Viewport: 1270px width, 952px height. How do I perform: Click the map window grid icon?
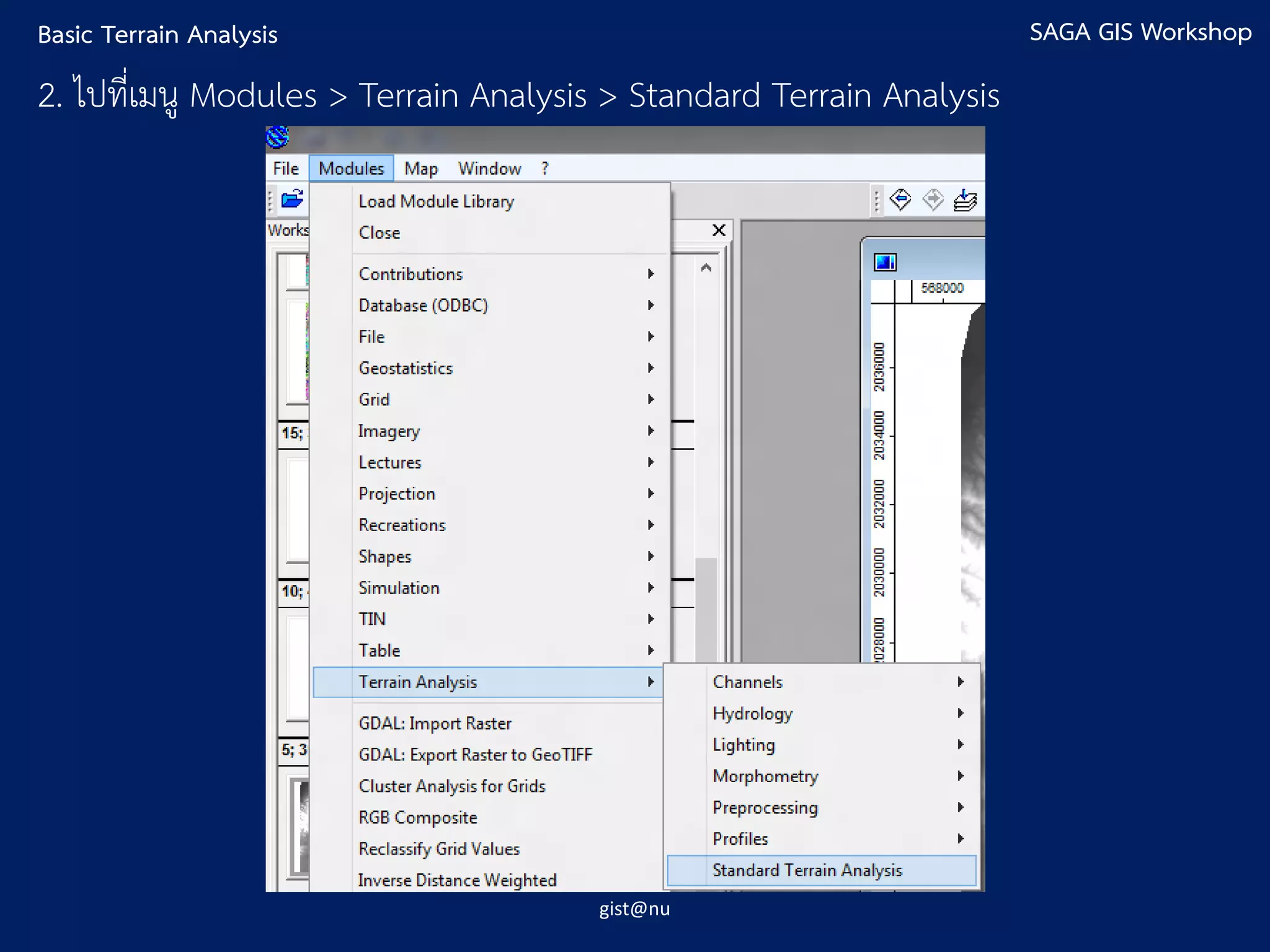tap(885, 262)
